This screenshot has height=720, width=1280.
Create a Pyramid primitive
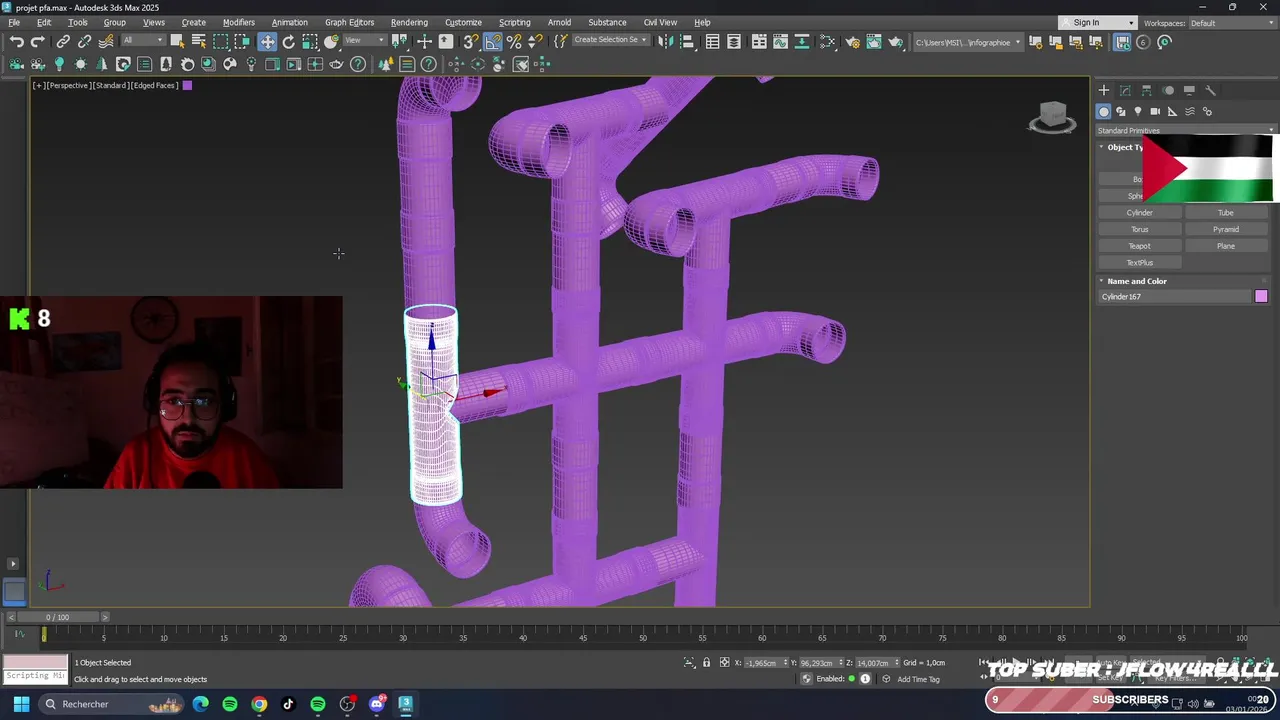[x=1225, y=229]
